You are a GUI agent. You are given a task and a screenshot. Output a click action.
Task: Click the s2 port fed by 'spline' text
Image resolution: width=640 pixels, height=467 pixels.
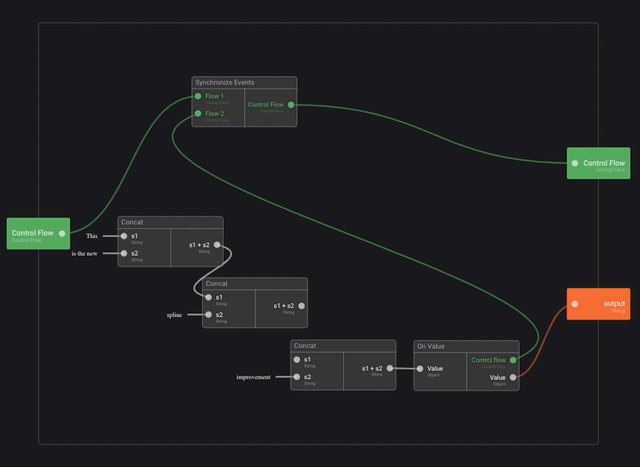pos(208,315)
